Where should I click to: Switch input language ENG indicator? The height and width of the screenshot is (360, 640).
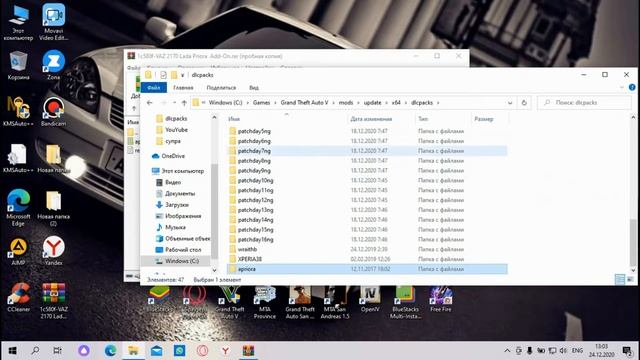pos(577,351)
